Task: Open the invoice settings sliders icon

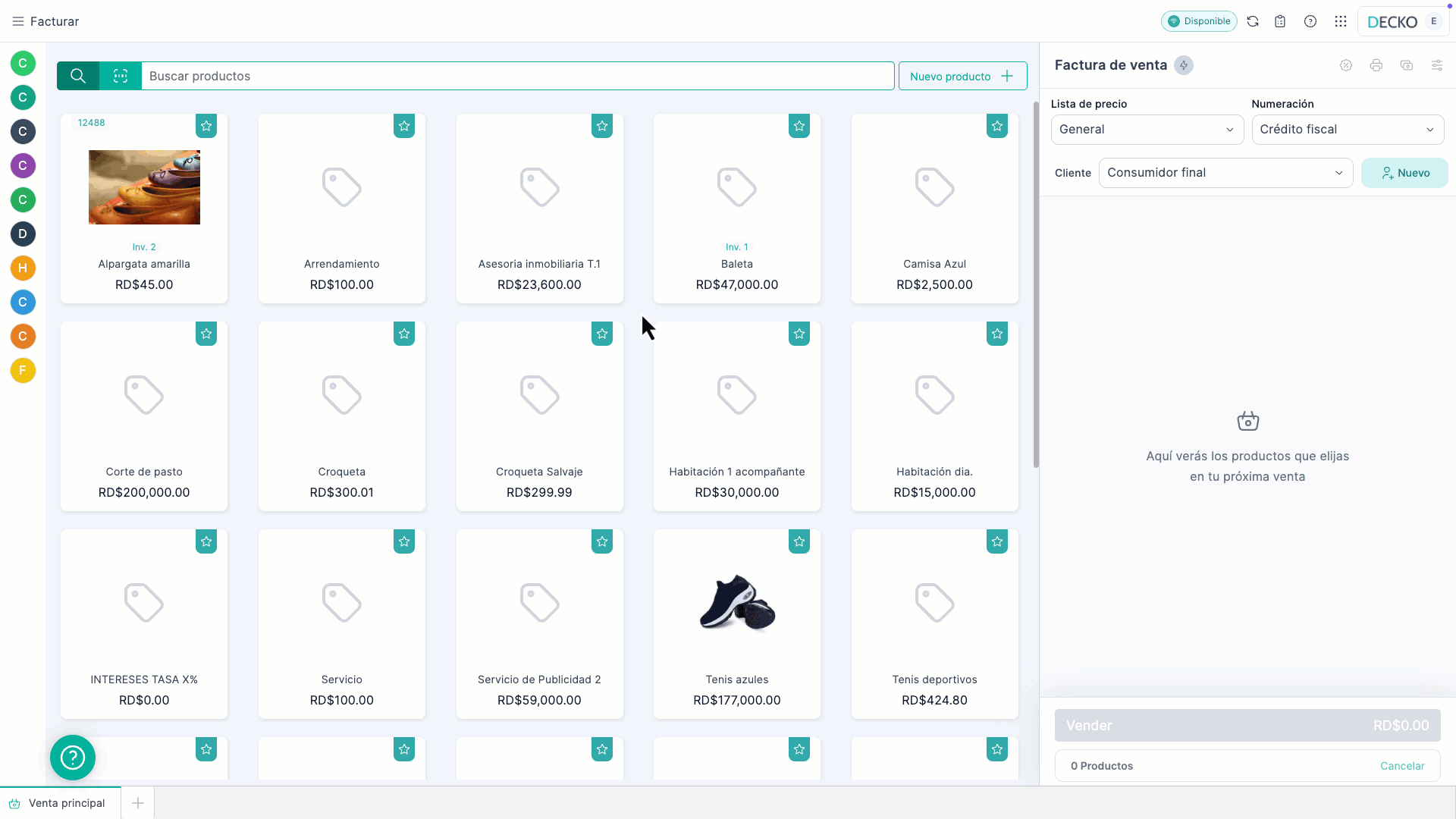Action: point(1437,65)
